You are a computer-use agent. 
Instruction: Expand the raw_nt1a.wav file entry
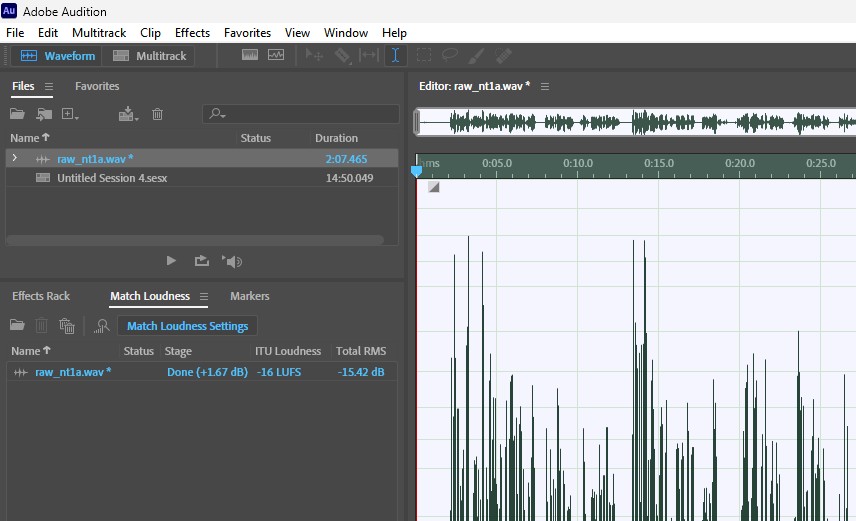14,158
